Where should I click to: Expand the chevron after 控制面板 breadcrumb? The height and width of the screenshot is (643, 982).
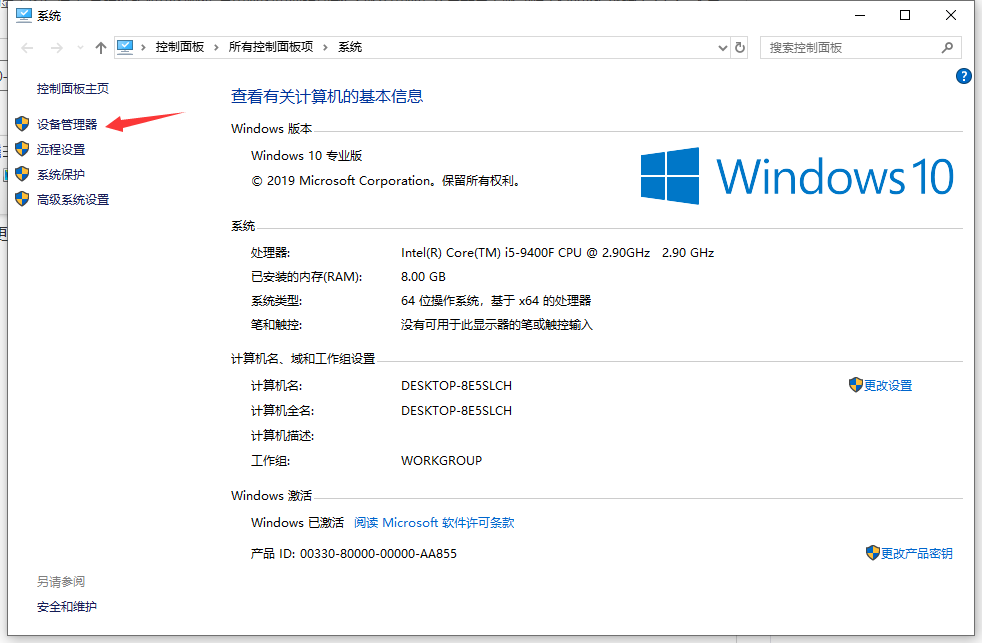pos(217,47)
